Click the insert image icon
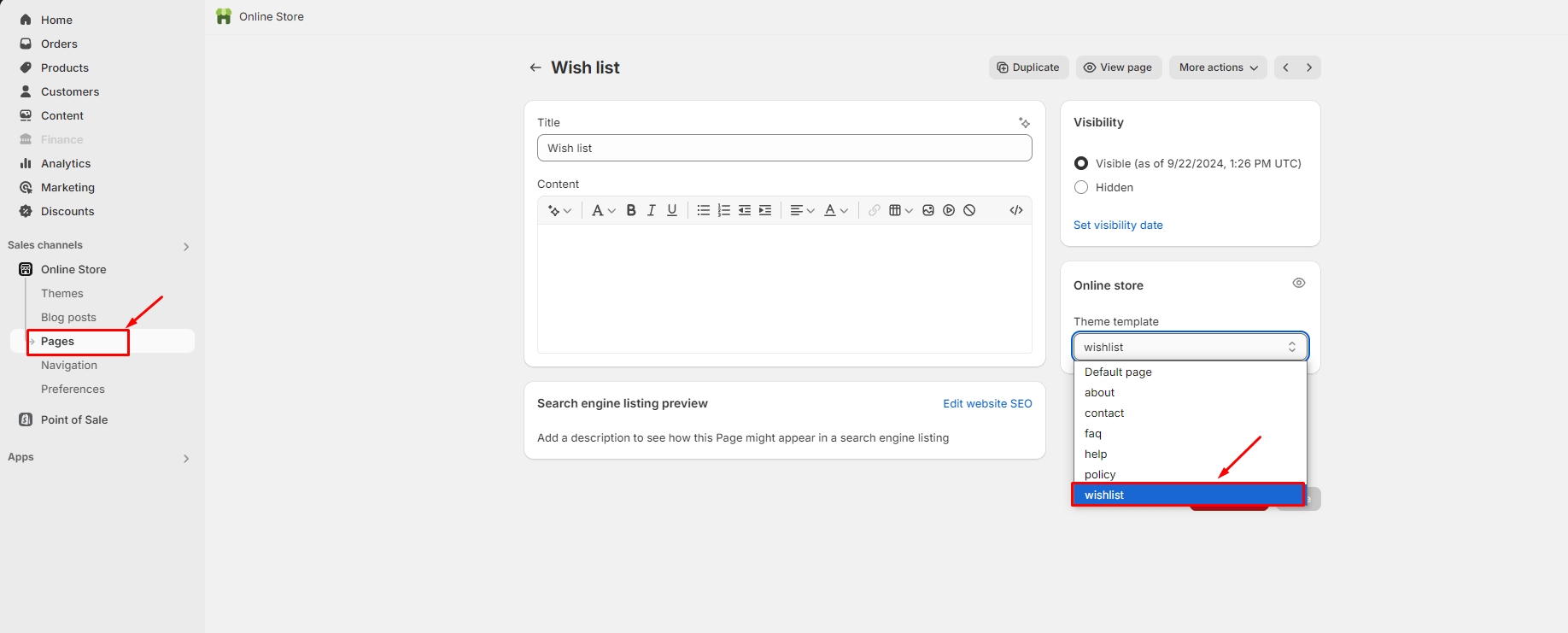Screen dimensions: 1568x633 [928, 210]
